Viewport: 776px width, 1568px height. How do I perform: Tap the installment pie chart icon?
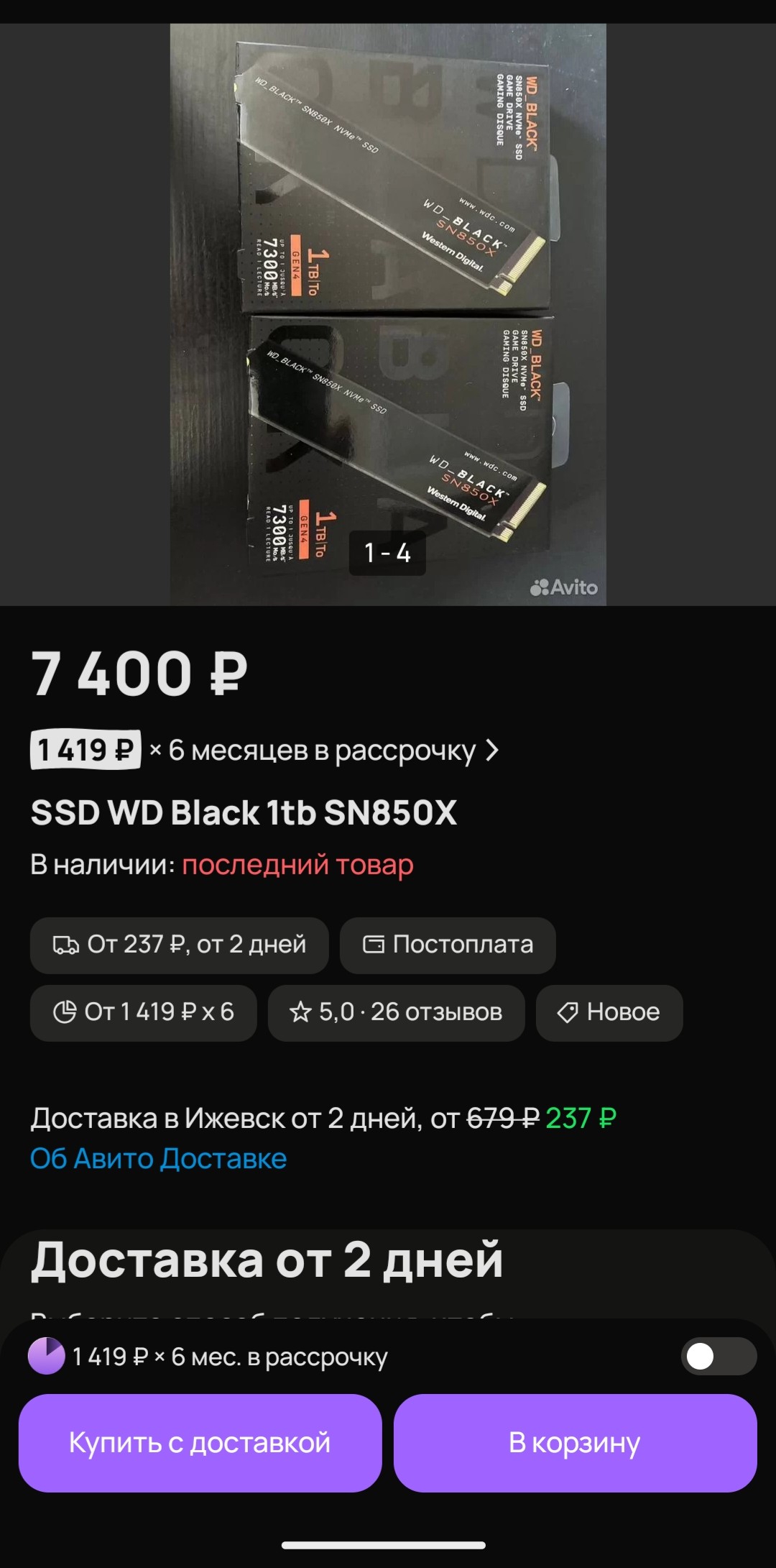(x=65, y=1012)
